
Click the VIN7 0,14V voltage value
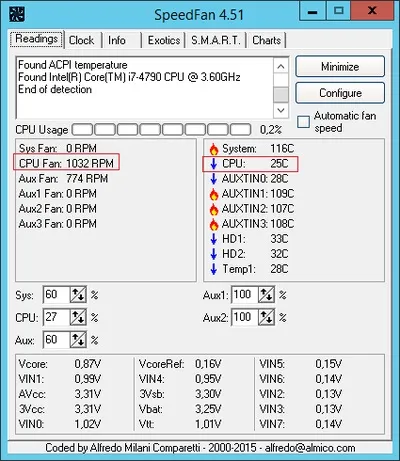pos(329,424)
